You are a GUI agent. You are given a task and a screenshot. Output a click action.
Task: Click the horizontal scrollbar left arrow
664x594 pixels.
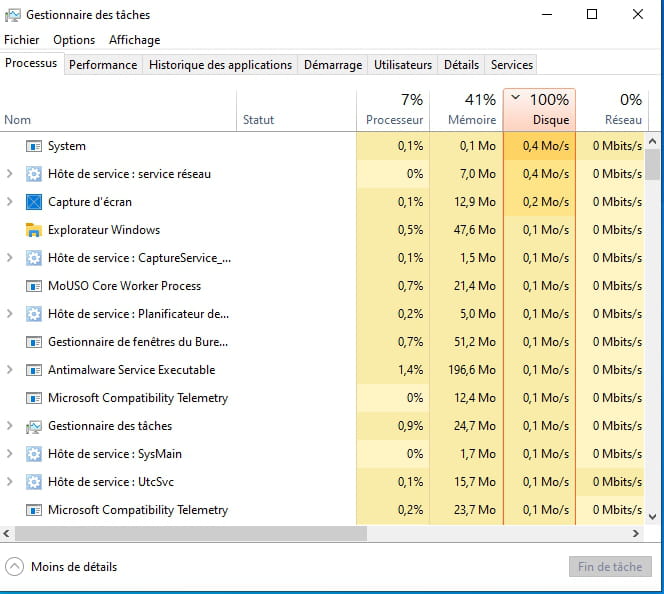tap(6, 533)
